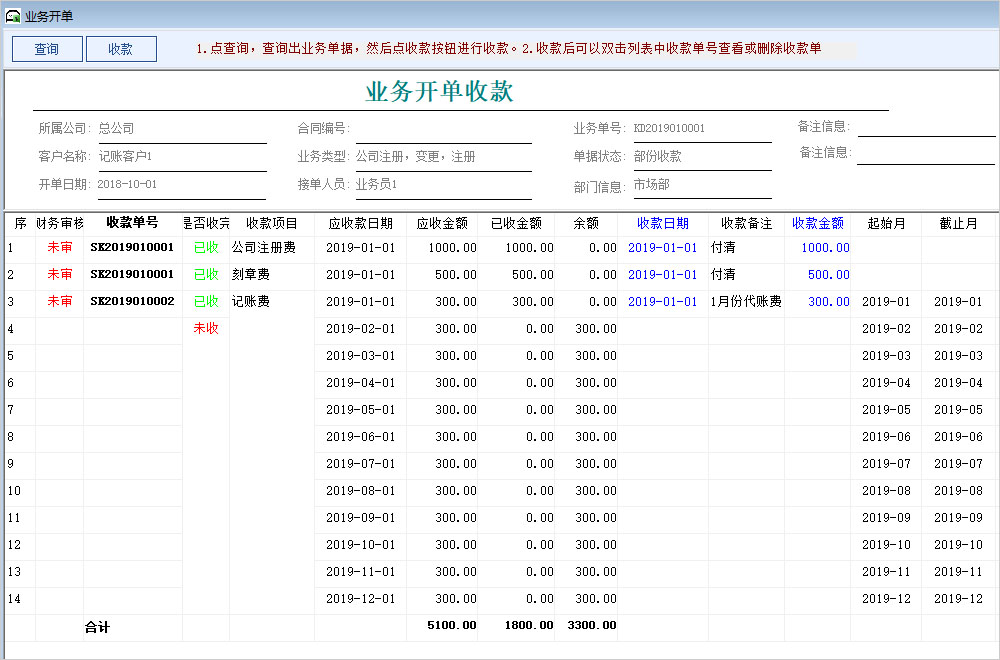1000x660 pixels.
Task: Click the 公司注册费 item in row 1
Action: tap(264, 247)
